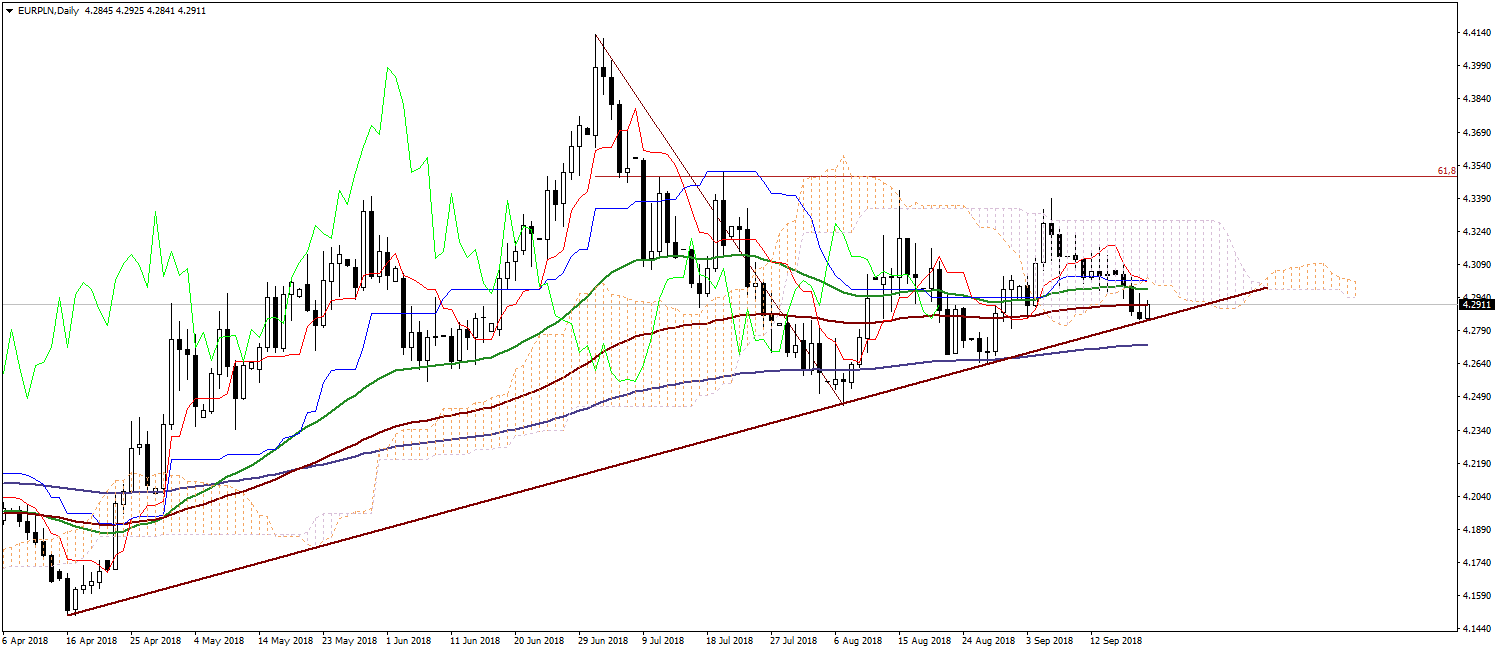Click the 4.3390 price axis label
This screenshot has width=1497, height=652.
(1476, 199)
